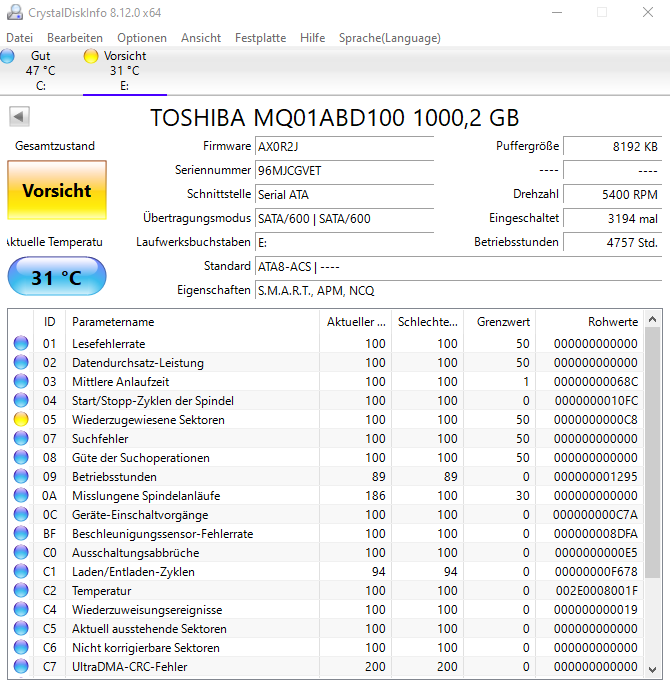Click the scroll up arrow of SMART list
Screen dimensions: 670x686
652,319
